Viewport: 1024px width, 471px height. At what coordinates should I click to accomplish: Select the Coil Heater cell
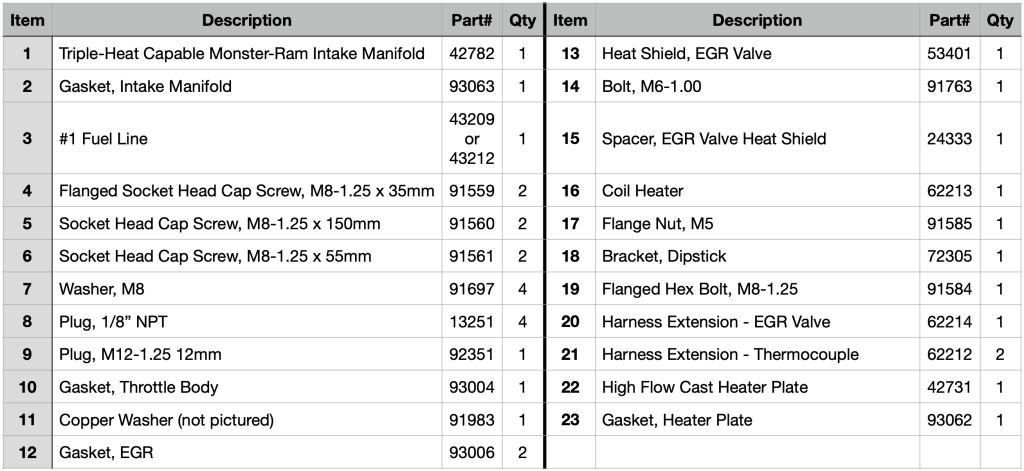pos(757,191)
